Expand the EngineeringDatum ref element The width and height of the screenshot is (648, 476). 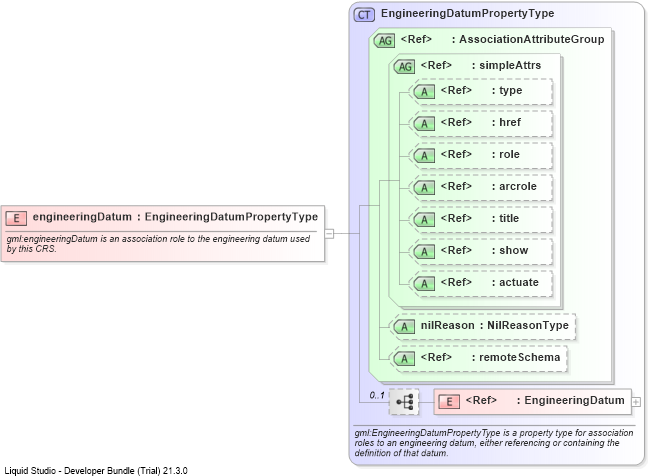pyautogui.click(x=636, y=402)
